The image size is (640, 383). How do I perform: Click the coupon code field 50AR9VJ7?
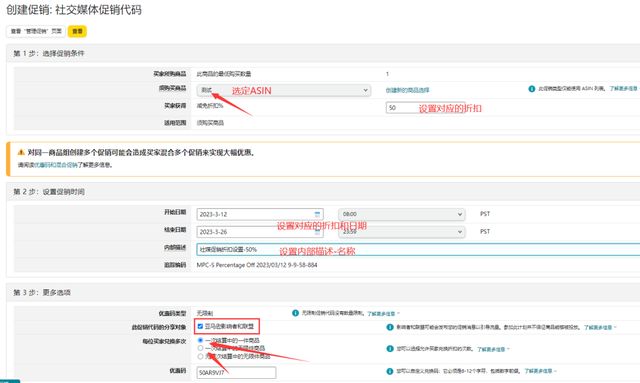(x=236, y=372)
